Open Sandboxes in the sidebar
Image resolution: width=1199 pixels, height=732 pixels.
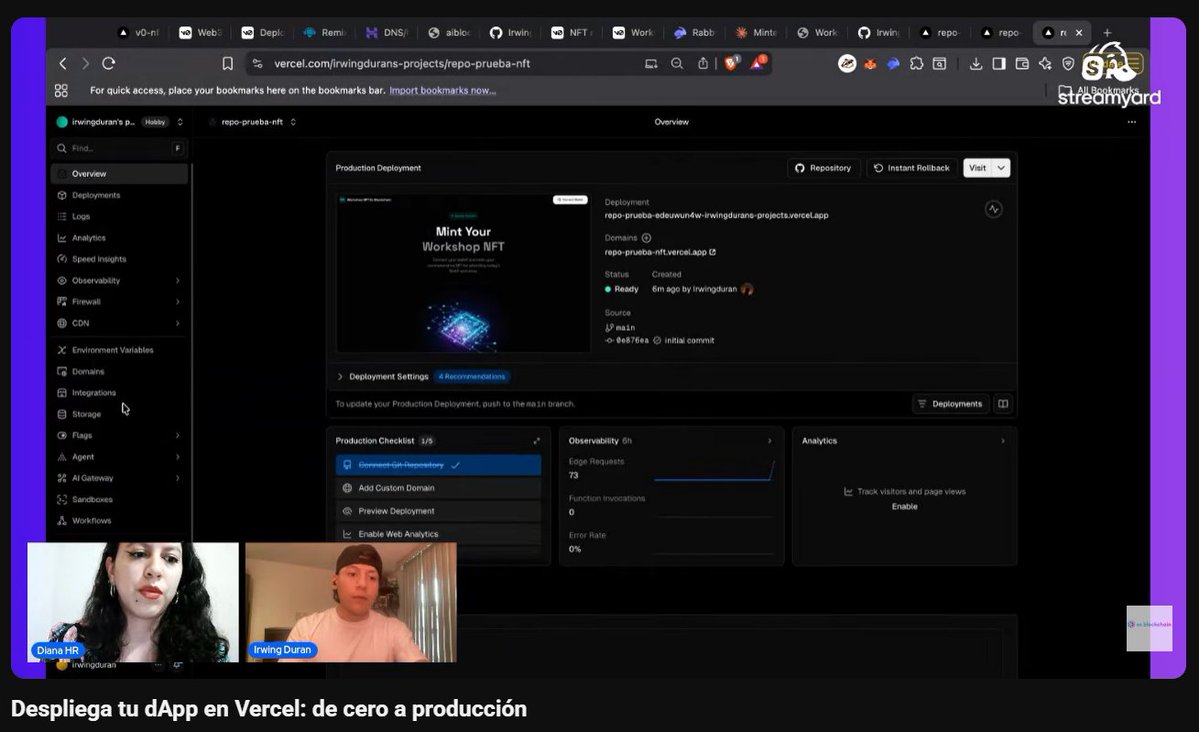click(x=92, y=499)
